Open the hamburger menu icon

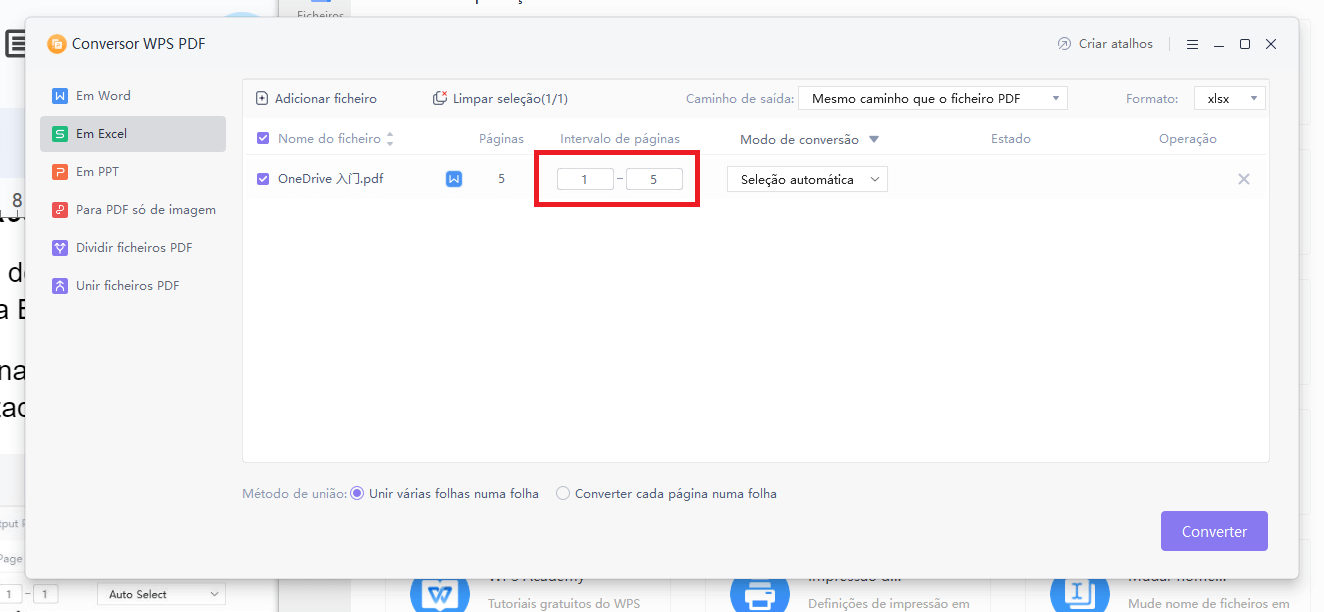tap(1192, 43)
